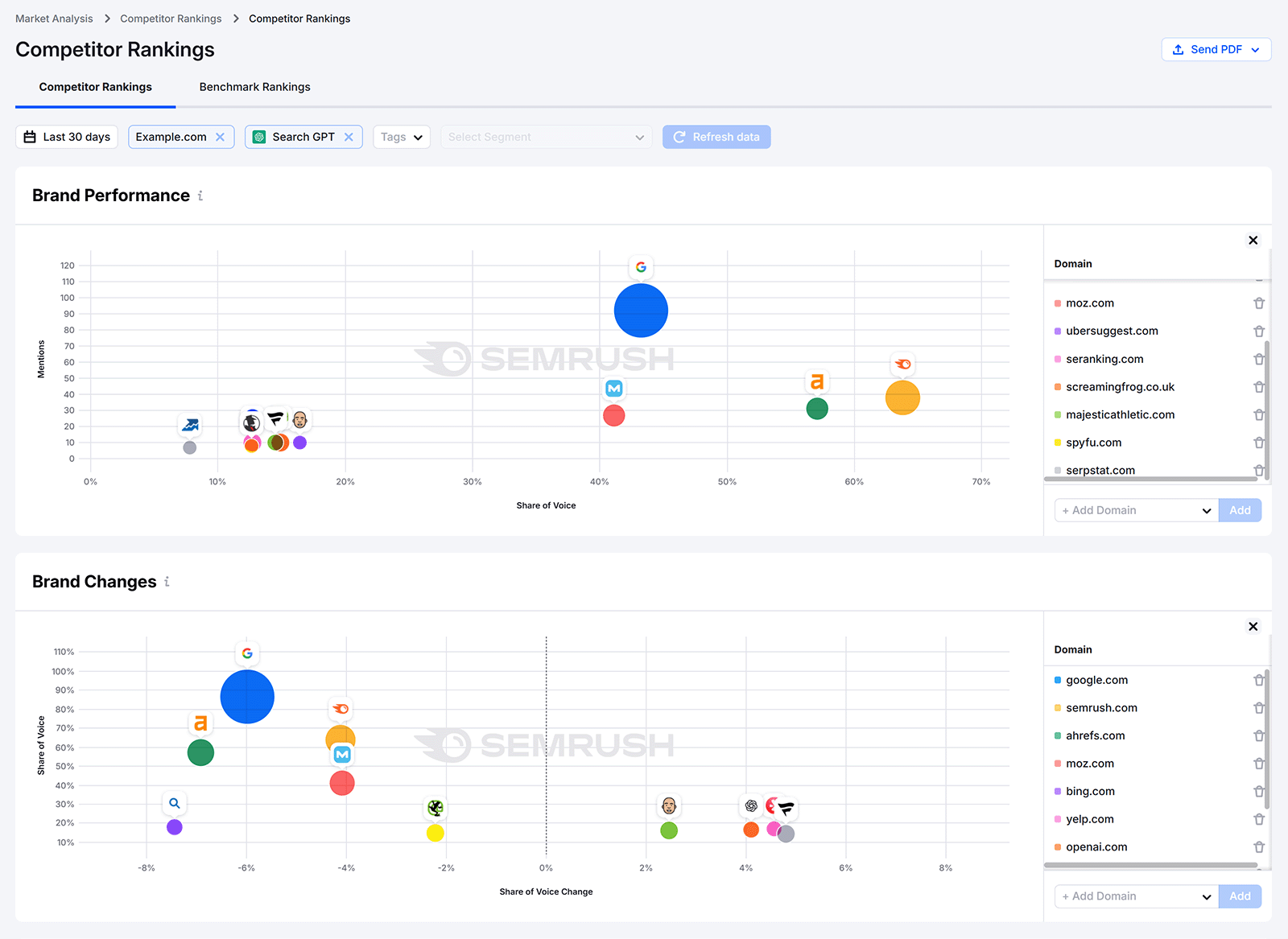Click the OpenAI icon in Brand Changes chart
This screenshot has height=939, width=1288.
(x=751, y=805)
